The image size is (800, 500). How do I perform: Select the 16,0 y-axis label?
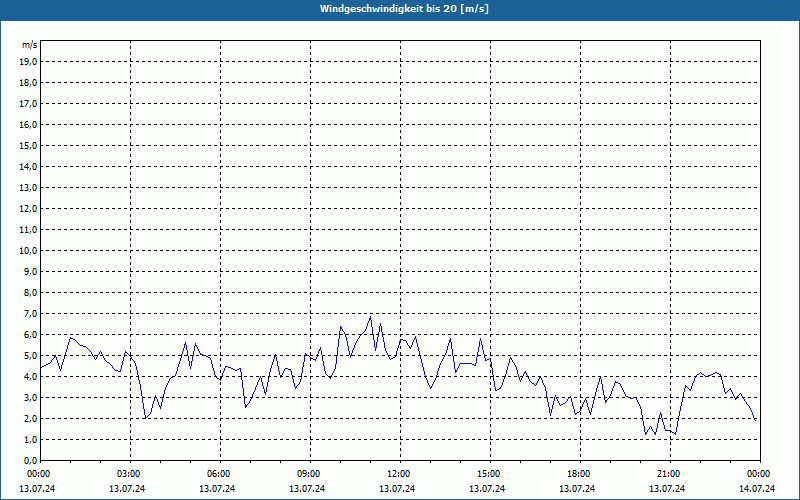click(x=28, y=124)
